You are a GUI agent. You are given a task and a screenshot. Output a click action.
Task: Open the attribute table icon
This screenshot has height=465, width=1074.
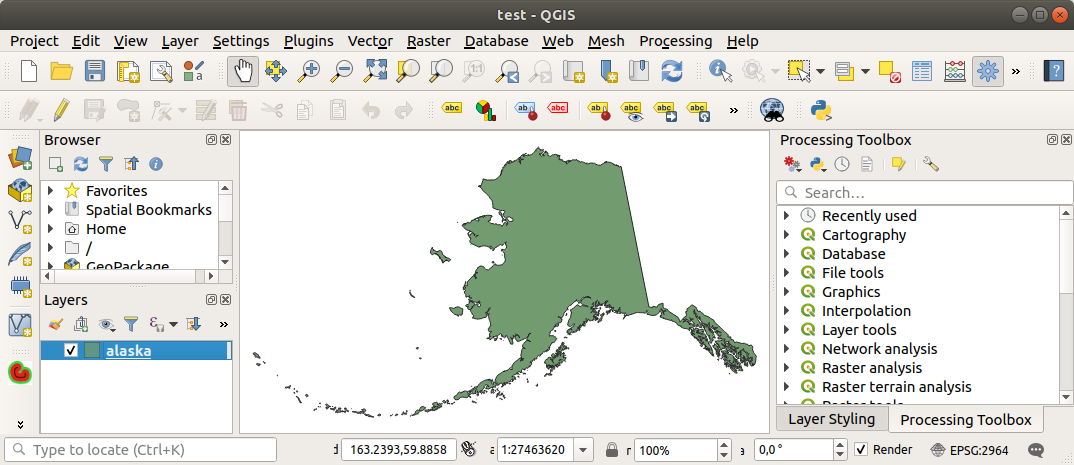(x=922, y=71)
